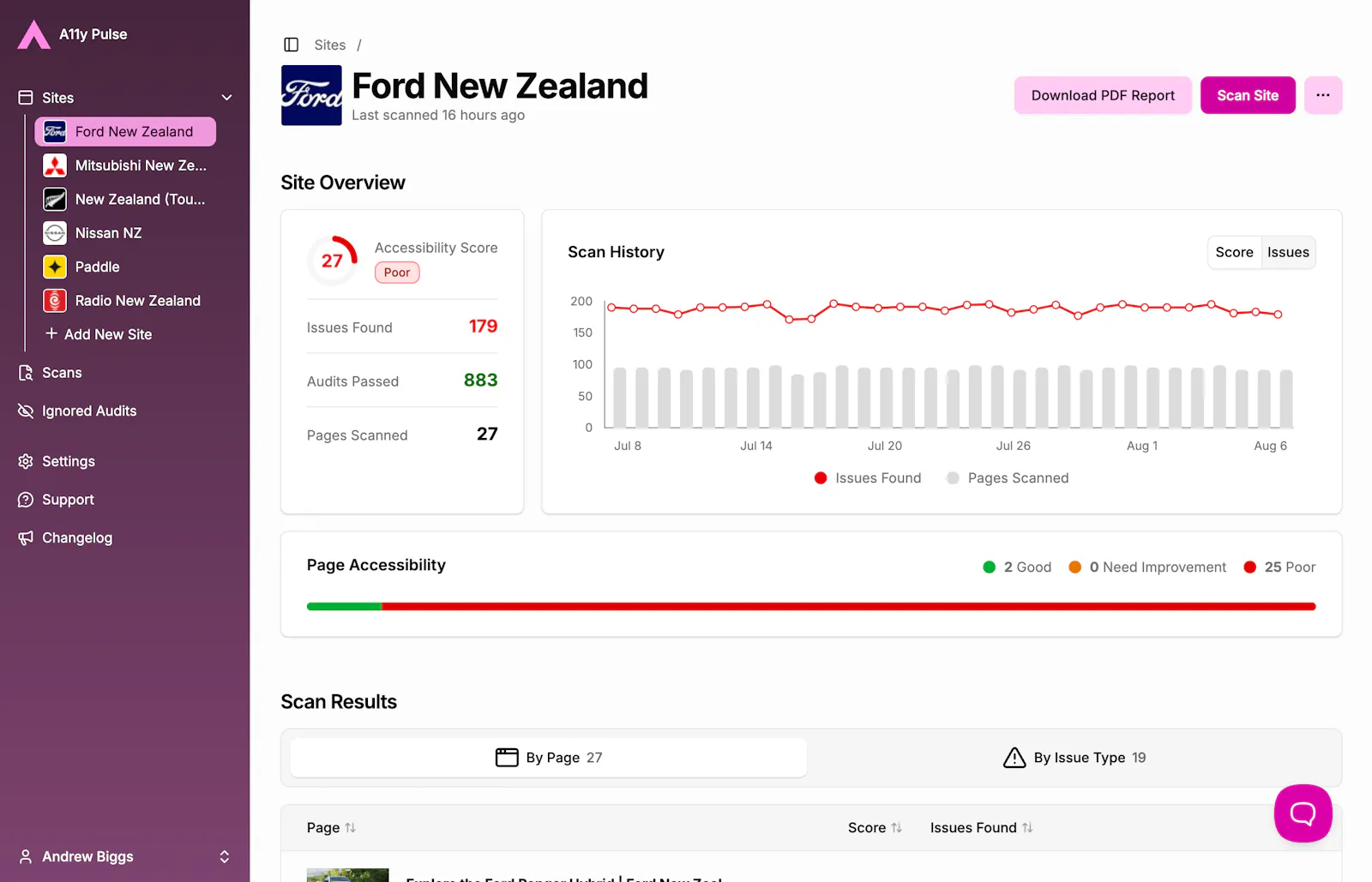Viewport: 1372px width, 882px height.
Task: Click the By Page window icon
Action: pos(507,758)
